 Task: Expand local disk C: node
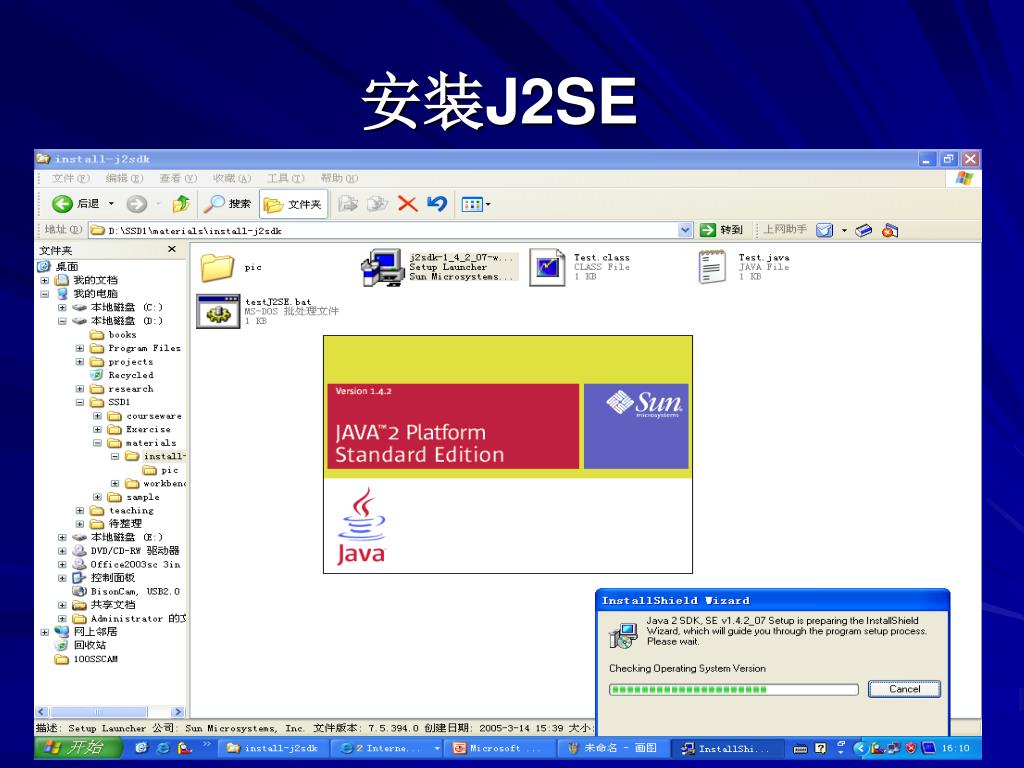click(x=62, y=308)
